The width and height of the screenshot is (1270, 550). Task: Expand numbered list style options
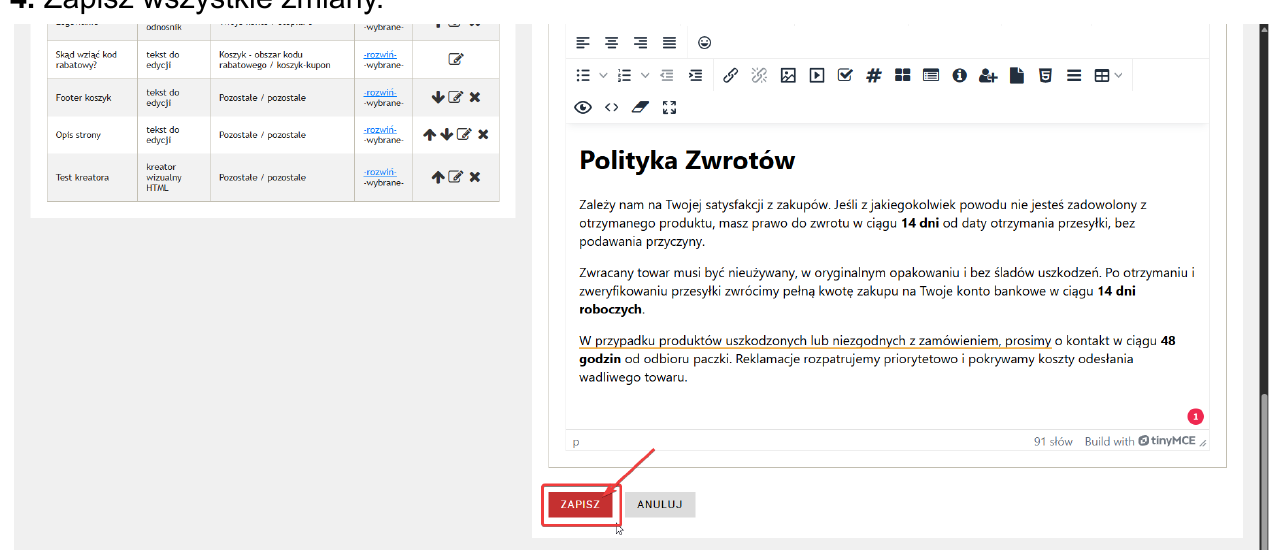[x=645, y=75]
